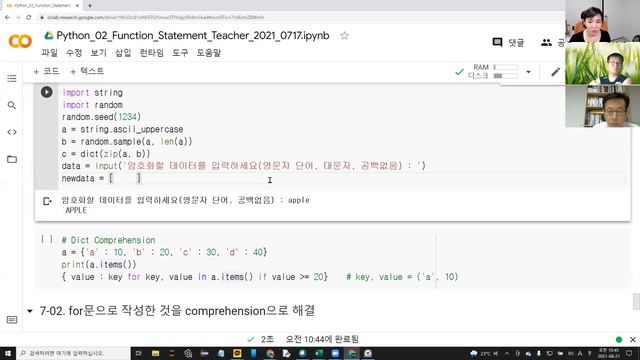
Task: Click the Colab CO logo
Action: (x=20, y=41)
